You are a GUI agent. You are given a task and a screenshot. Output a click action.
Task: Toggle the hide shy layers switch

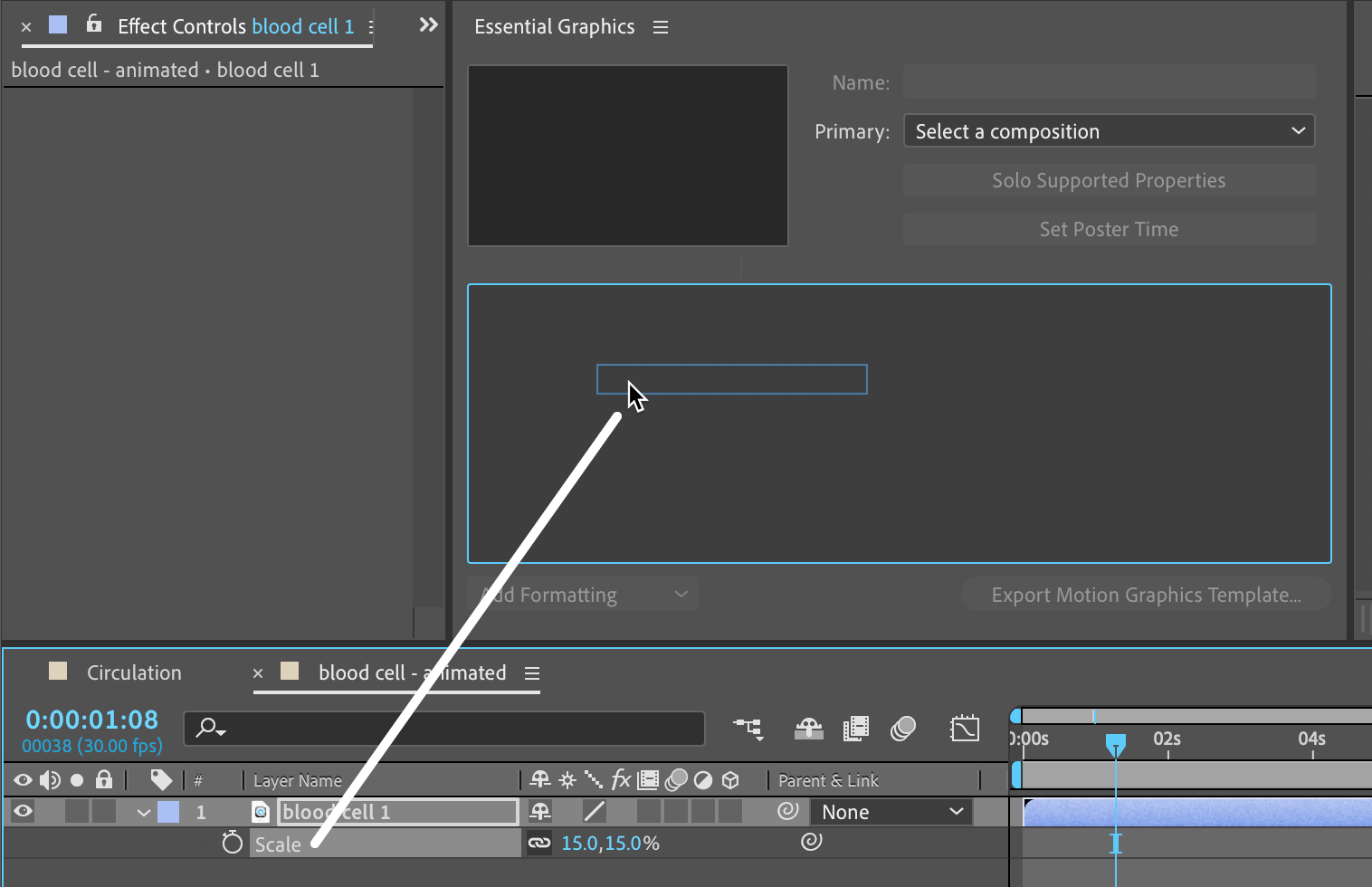coord(808,729)
